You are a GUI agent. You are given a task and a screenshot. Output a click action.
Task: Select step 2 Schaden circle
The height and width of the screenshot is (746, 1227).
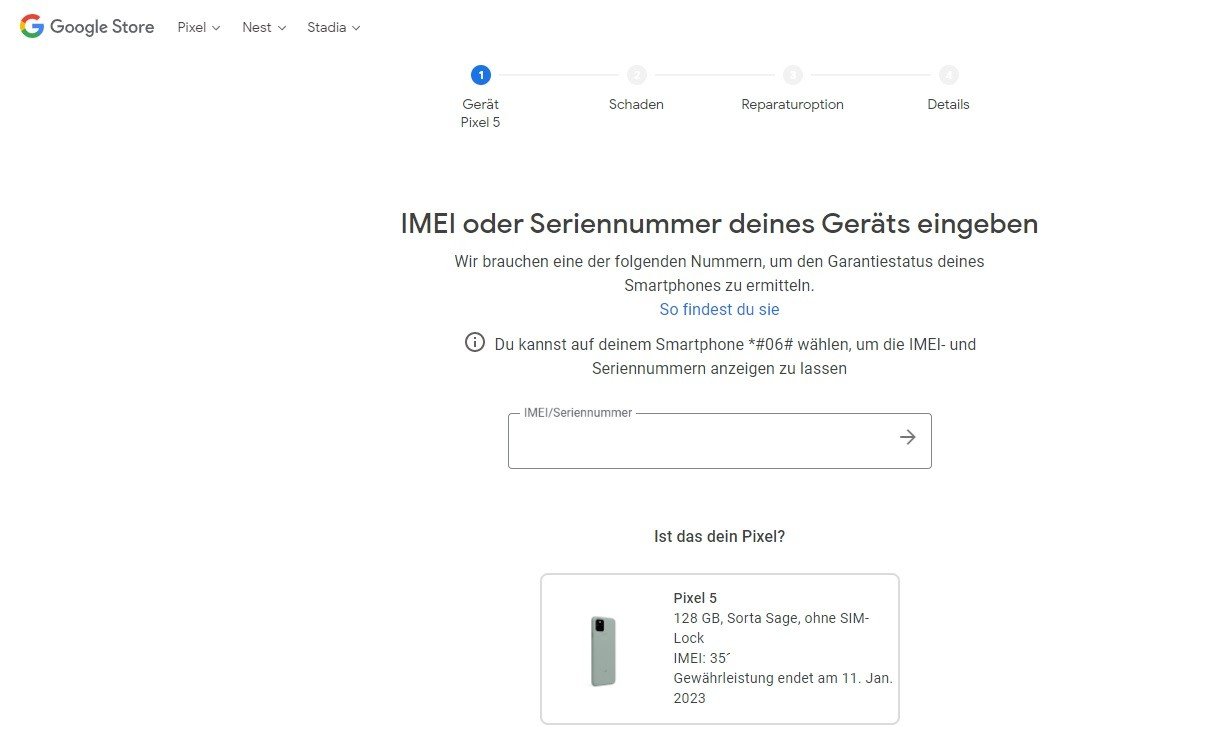[x=637, y=75]
